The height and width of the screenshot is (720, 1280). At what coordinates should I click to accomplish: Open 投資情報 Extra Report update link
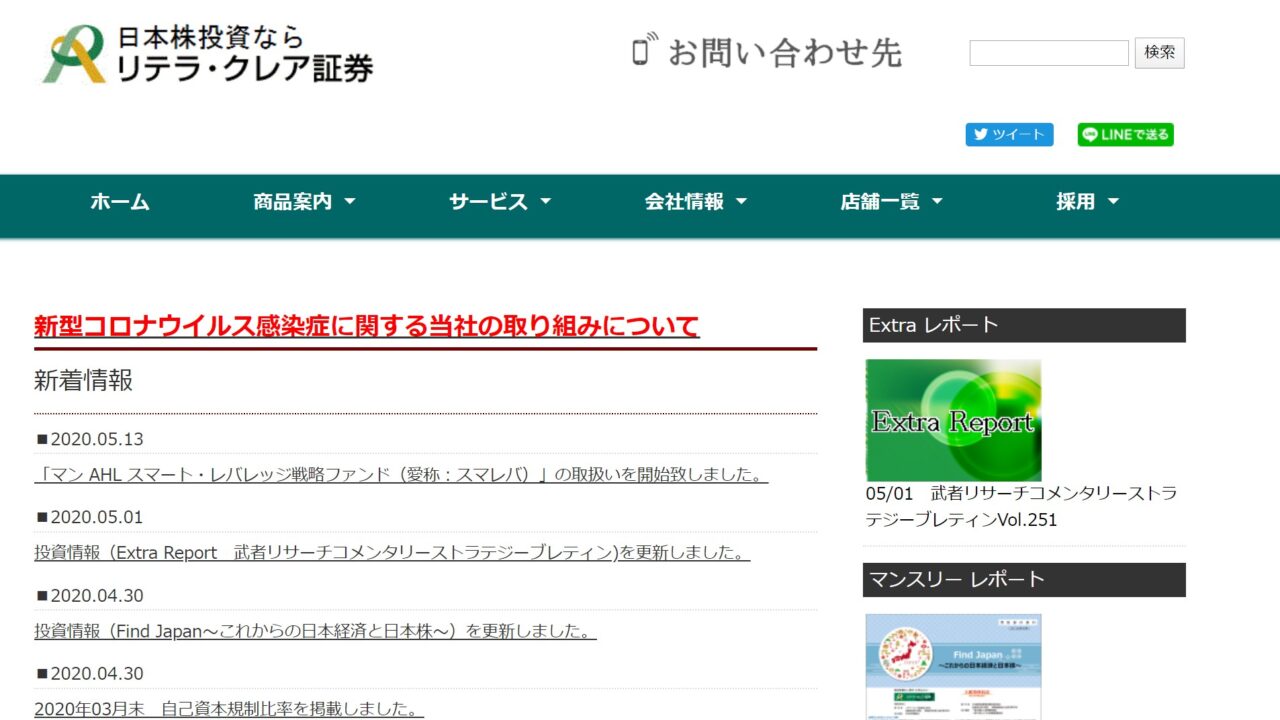tap(392, 552)
